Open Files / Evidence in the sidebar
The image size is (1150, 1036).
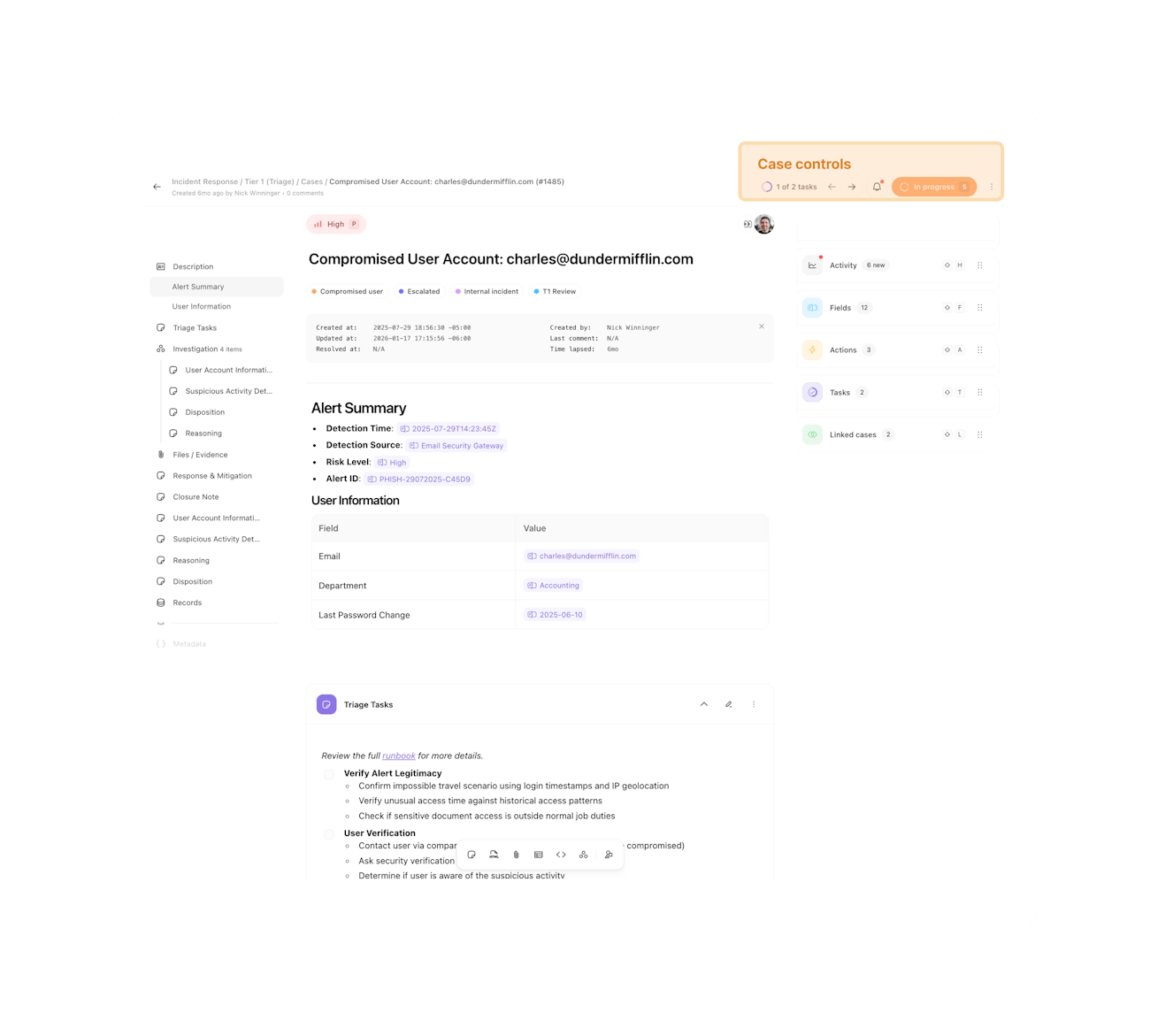[200, 455]
